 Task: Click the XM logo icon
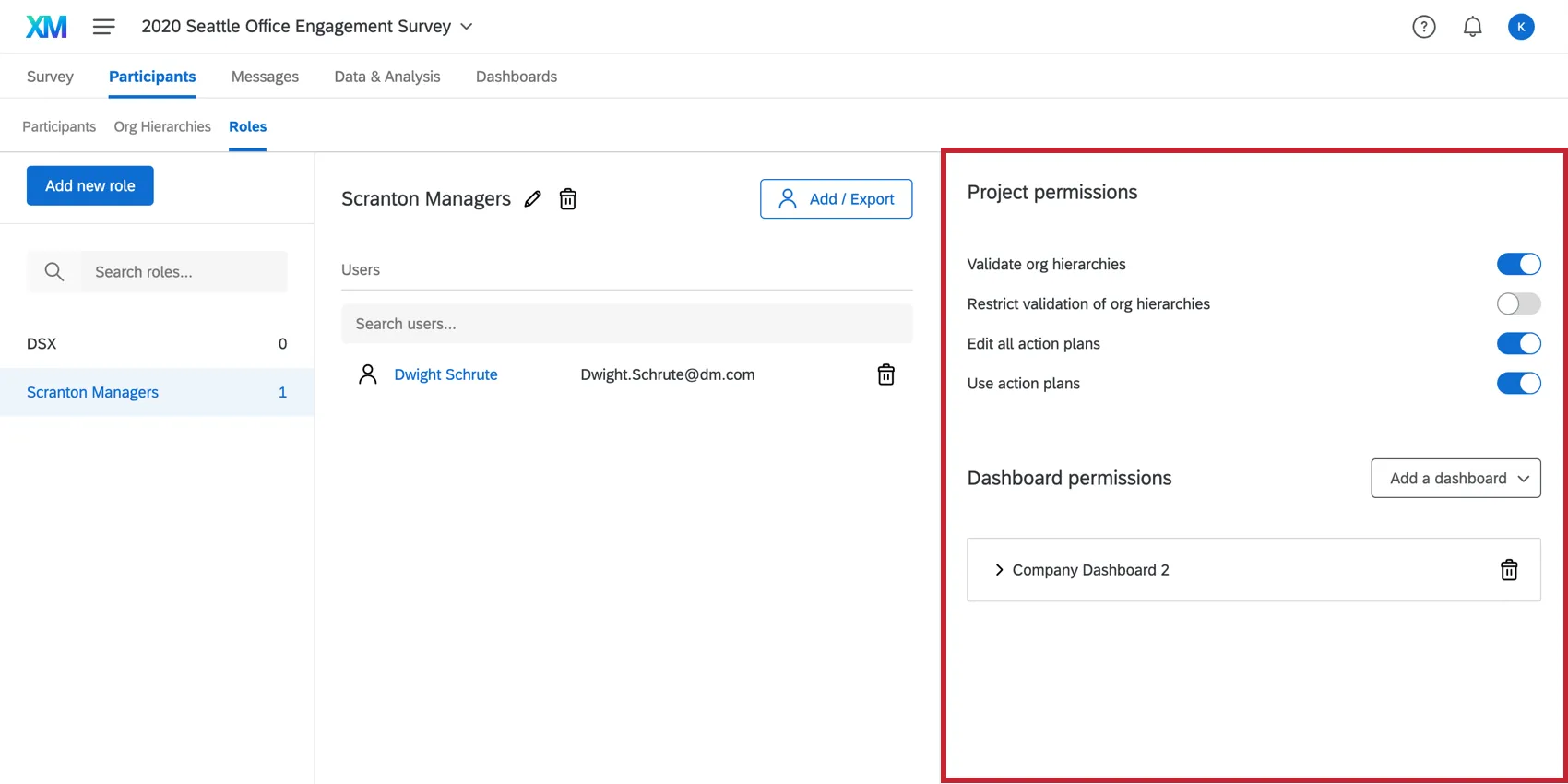coord(46,27)
